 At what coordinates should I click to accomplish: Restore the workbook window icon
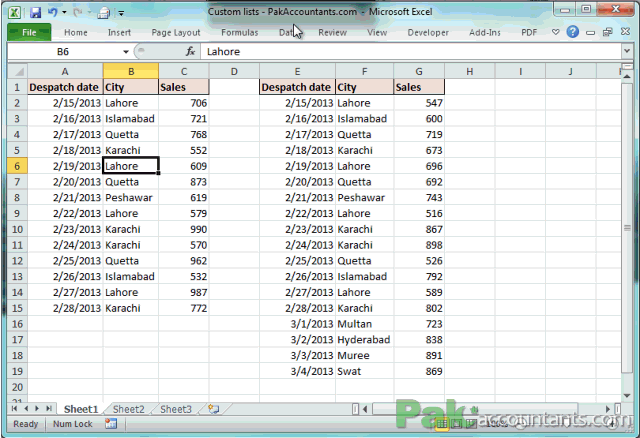click(607, 32)
